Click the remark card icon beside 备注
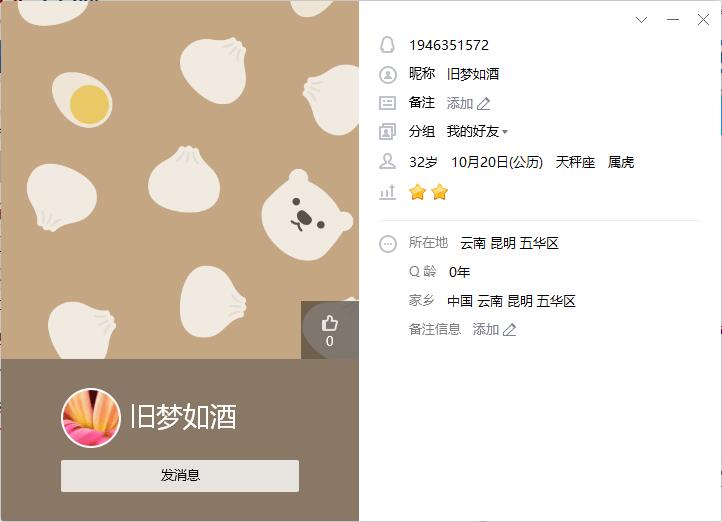Image resolution: width=722 pixels, height=522 pixels. coord(387,103)
